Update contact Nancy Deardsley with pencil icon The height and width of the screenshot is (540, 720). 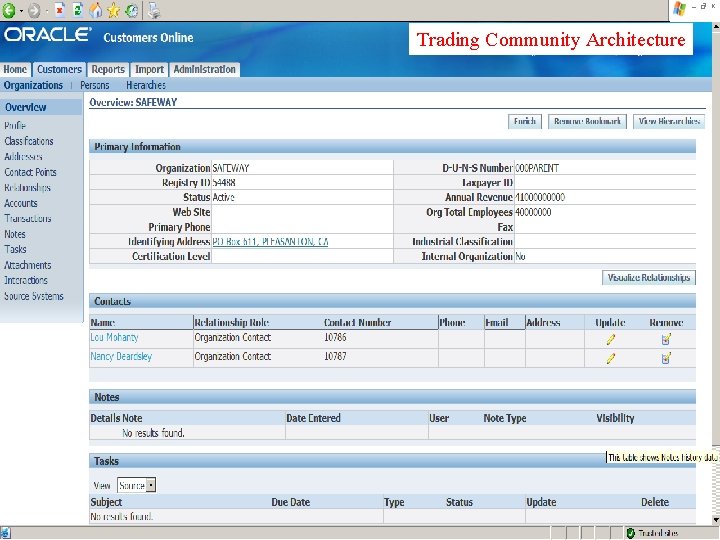610,358
